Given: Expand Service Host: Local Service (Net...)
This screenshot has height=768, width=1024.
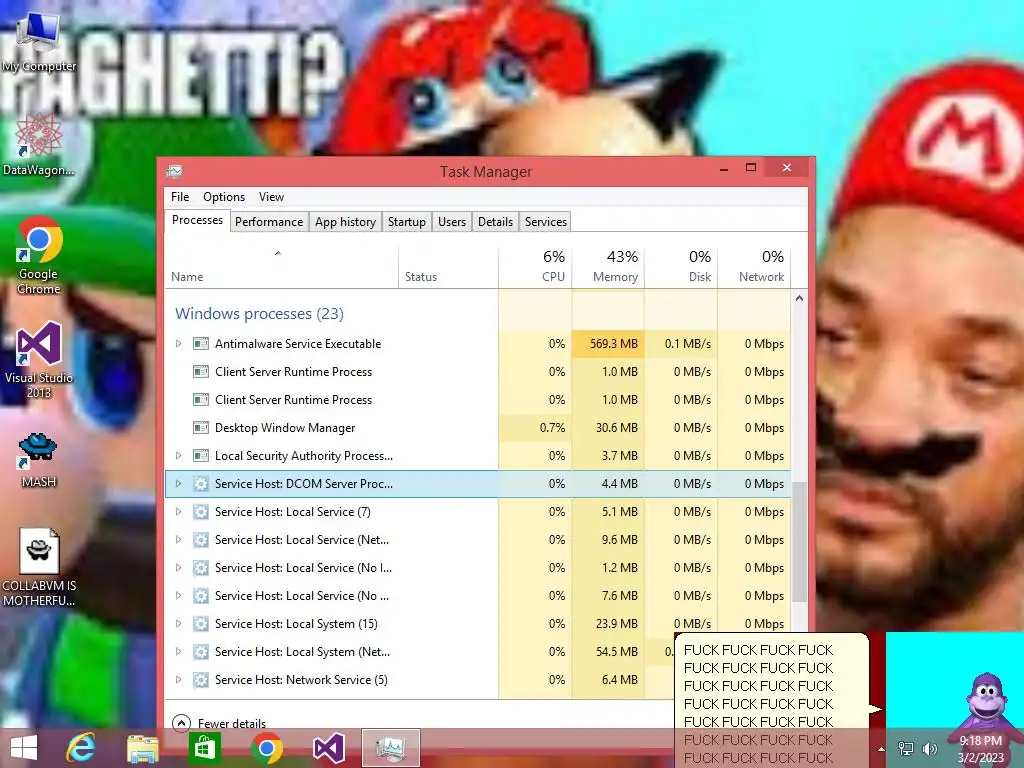Looking at the screenshot, I should [x=178, y=540].
